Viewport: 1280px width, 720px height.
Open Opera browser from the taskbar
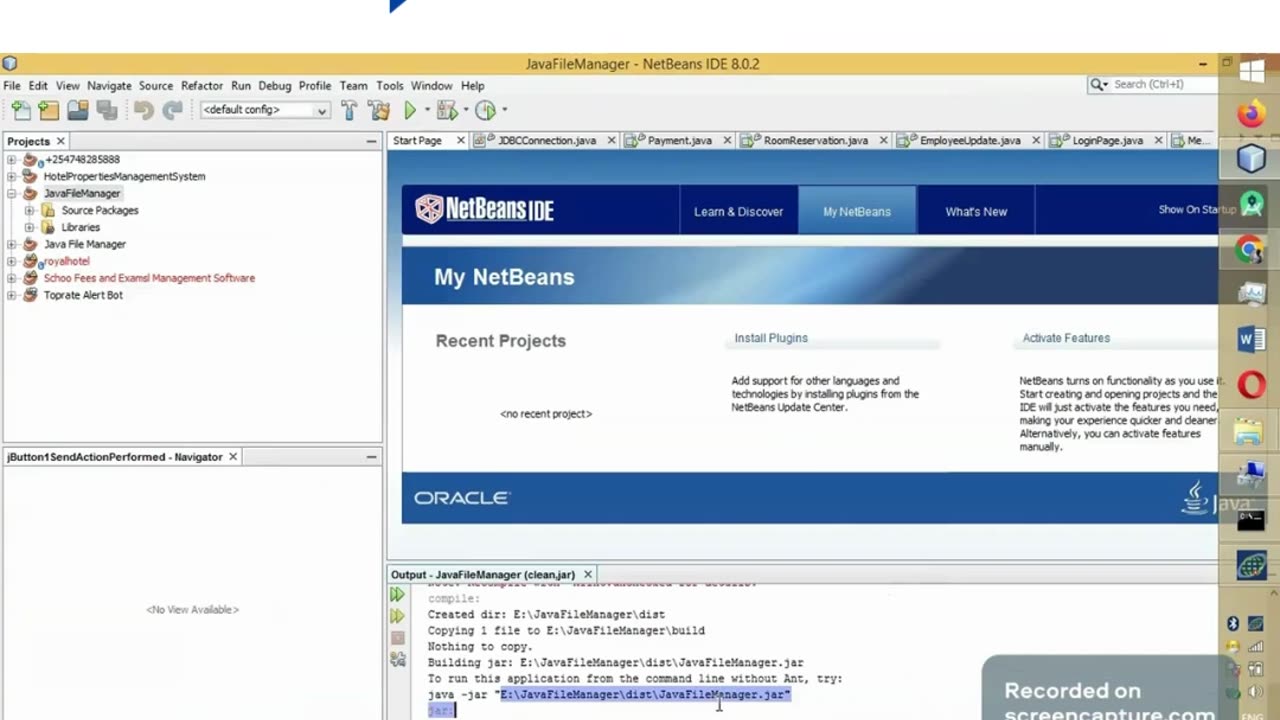[x=1250, y=385]
